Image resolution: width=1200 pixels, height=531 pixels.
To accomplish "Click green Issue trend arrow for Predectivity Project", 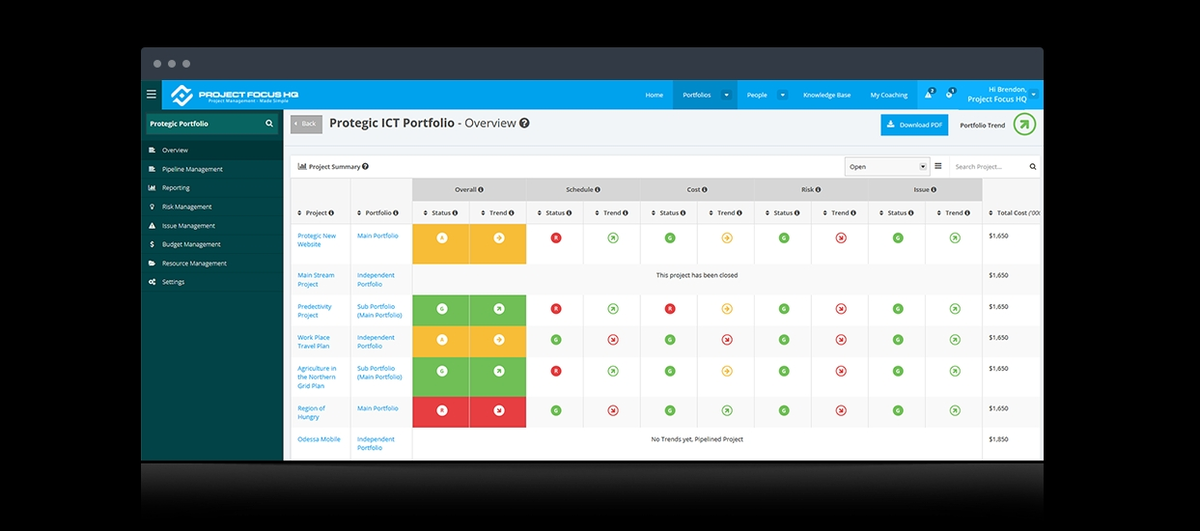I will coord(954,309).
